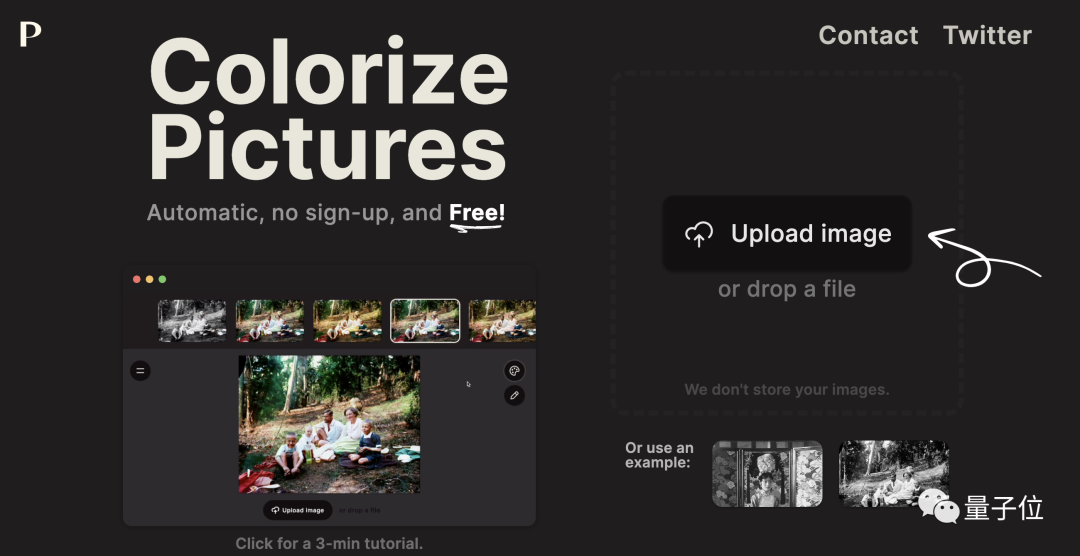Viewport: 1080px width, 556px height.
Task: Click the yellow window dot in preview
Action: (x=149, y=279)
